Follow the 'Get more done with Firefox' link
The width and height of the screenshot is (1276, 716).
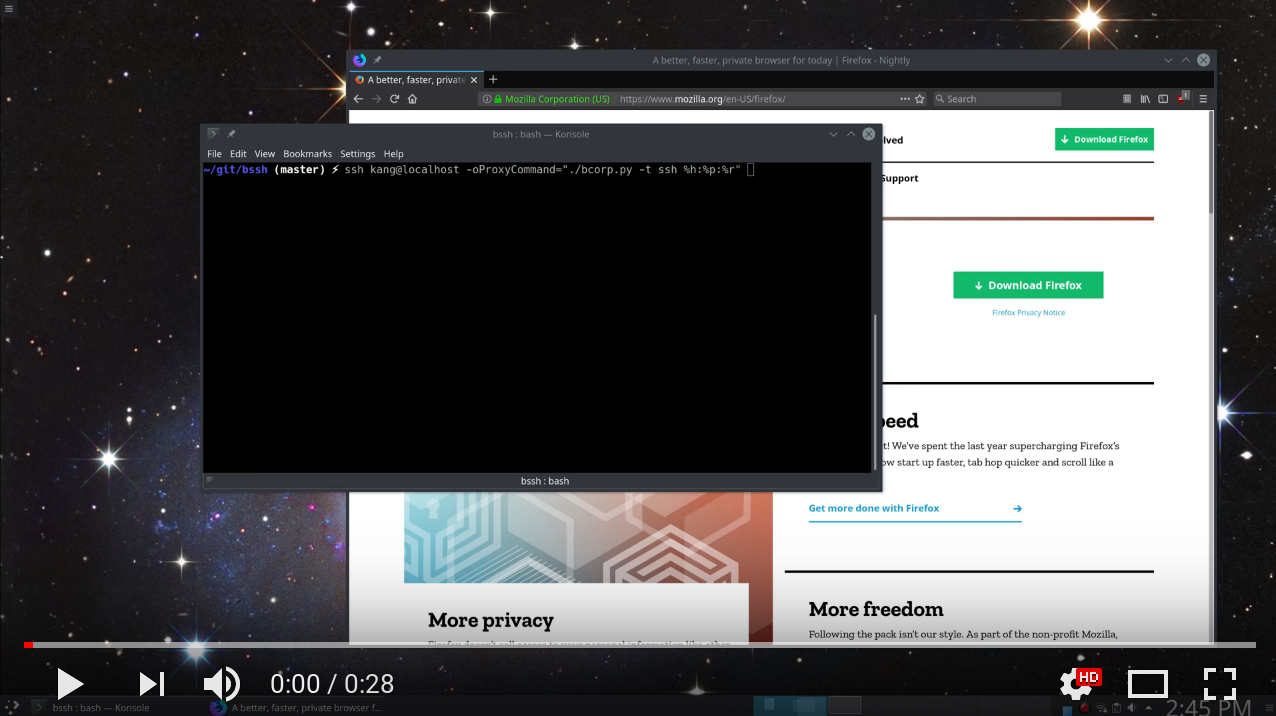pyautogui.click(x=873, y=508)
